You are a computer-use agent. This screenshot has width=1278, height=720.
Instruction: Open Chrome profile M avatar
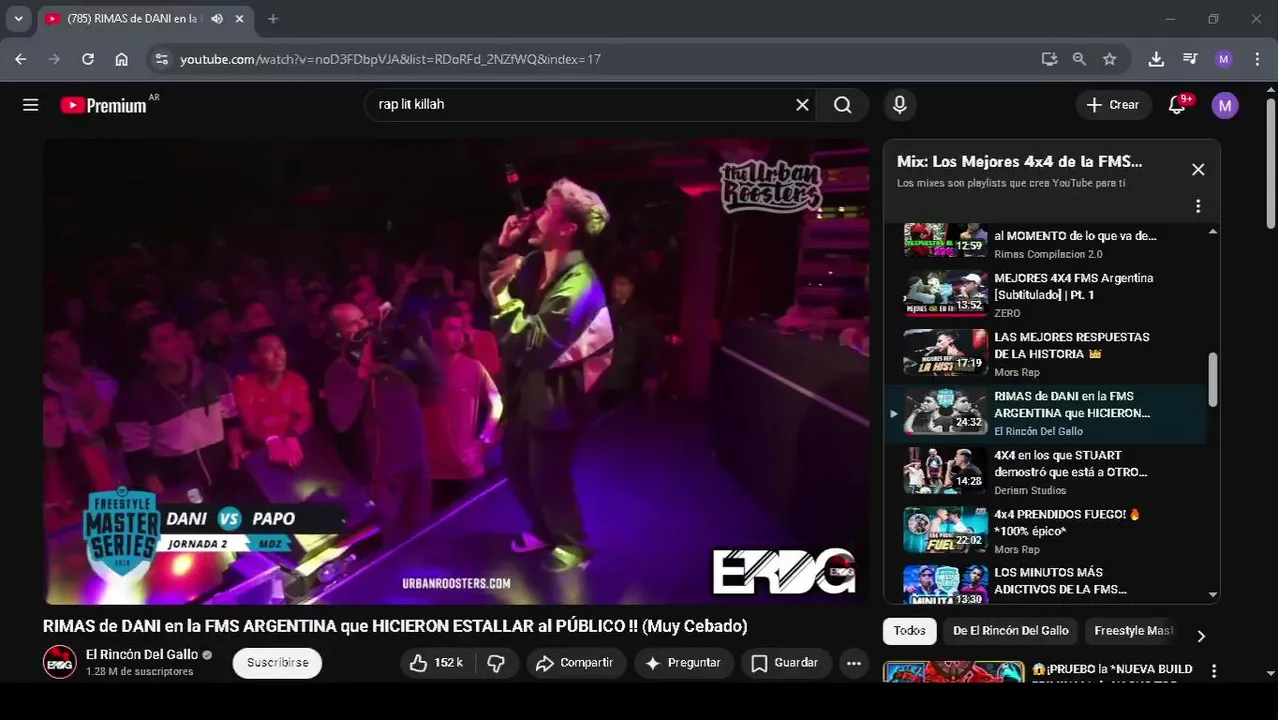(x=1223, y=59)
